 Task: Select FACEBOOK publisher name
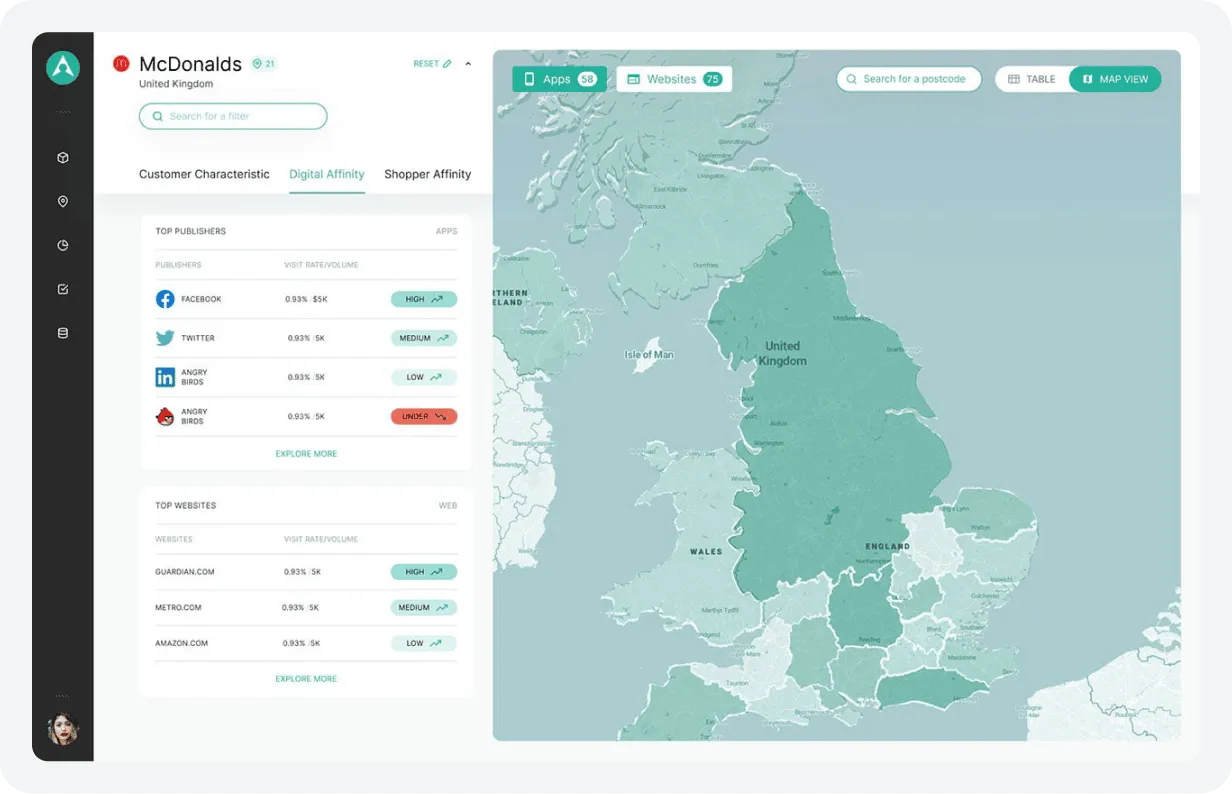(x=201, y=299)
